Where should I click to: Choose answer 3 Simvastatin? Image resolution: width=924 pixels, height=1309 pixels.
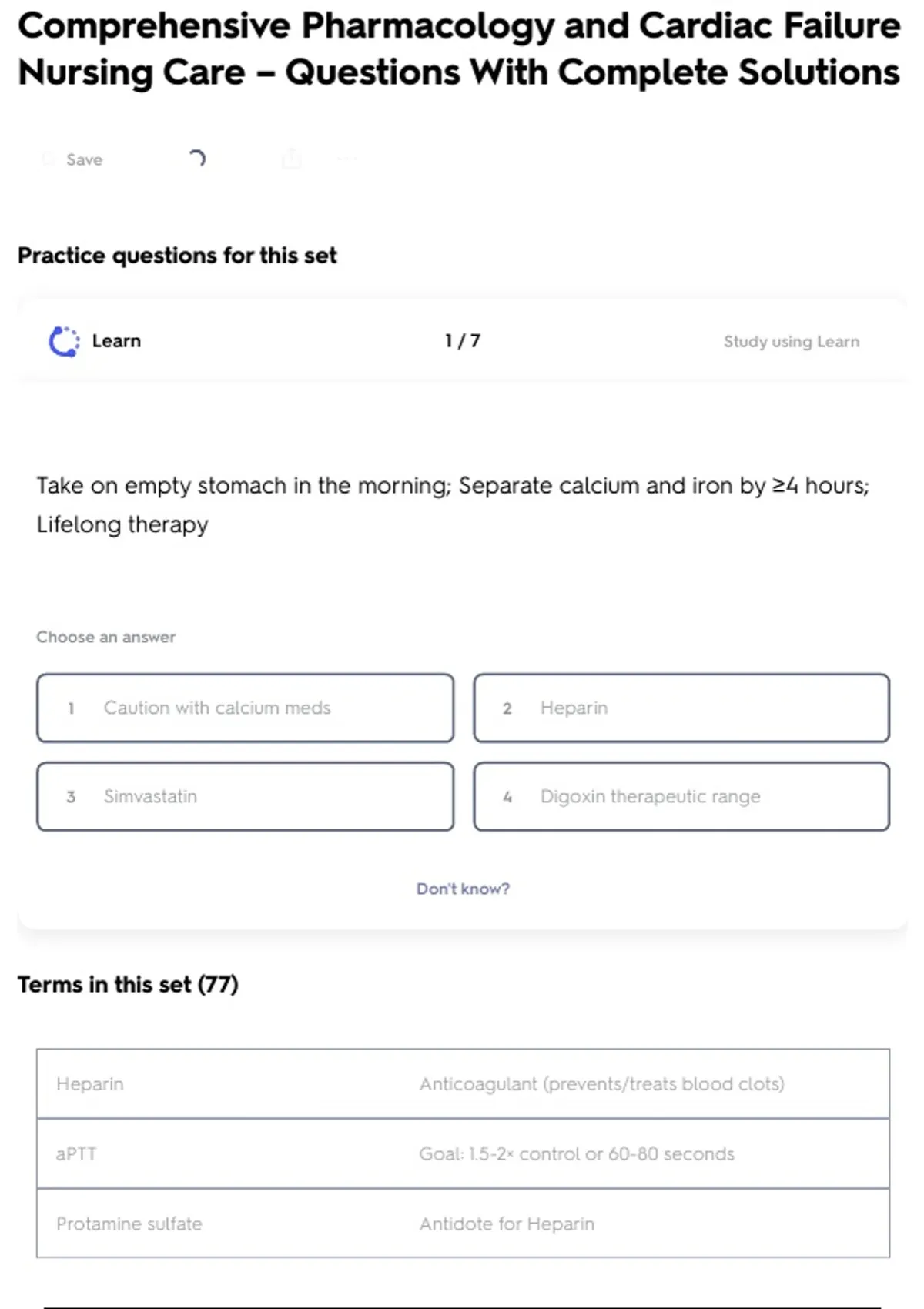click(x=245, y=796)
